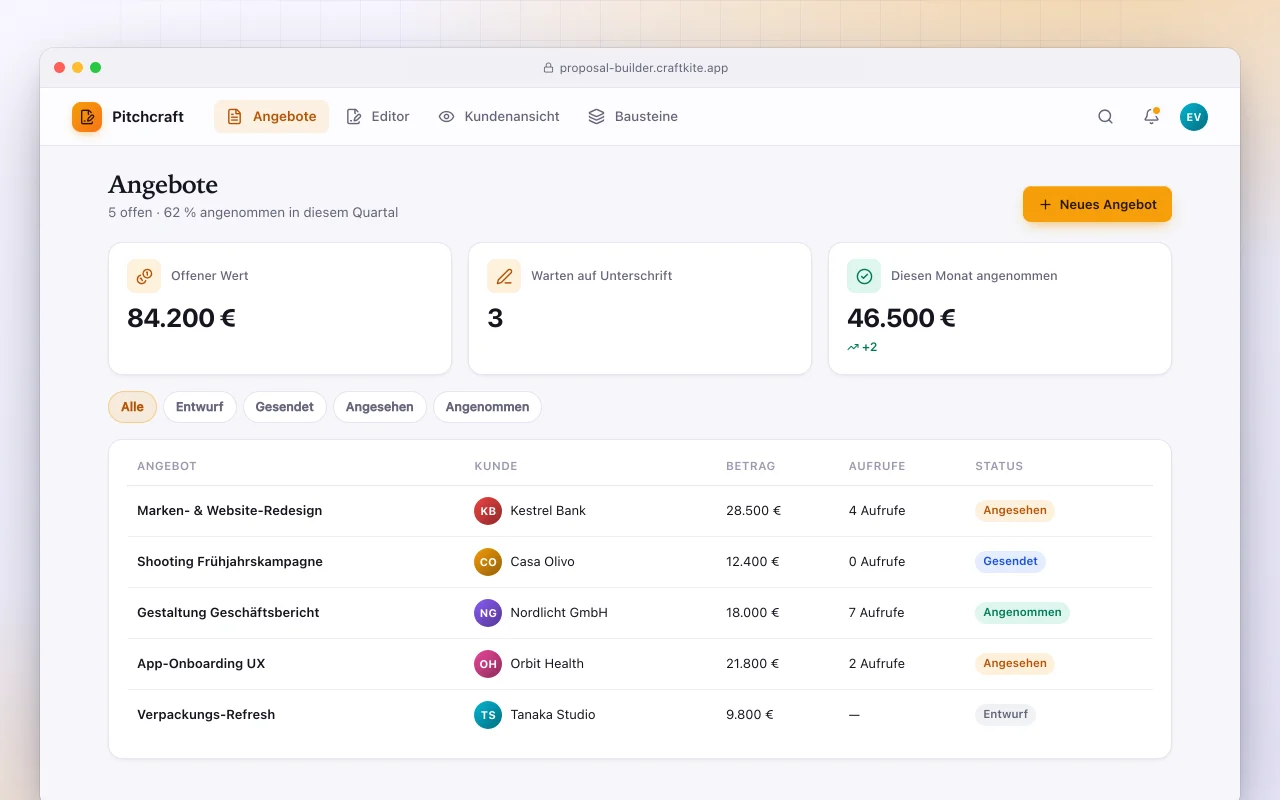Open the Editor tab
This screenshot has height=800, width=1280.
[378, 117]
